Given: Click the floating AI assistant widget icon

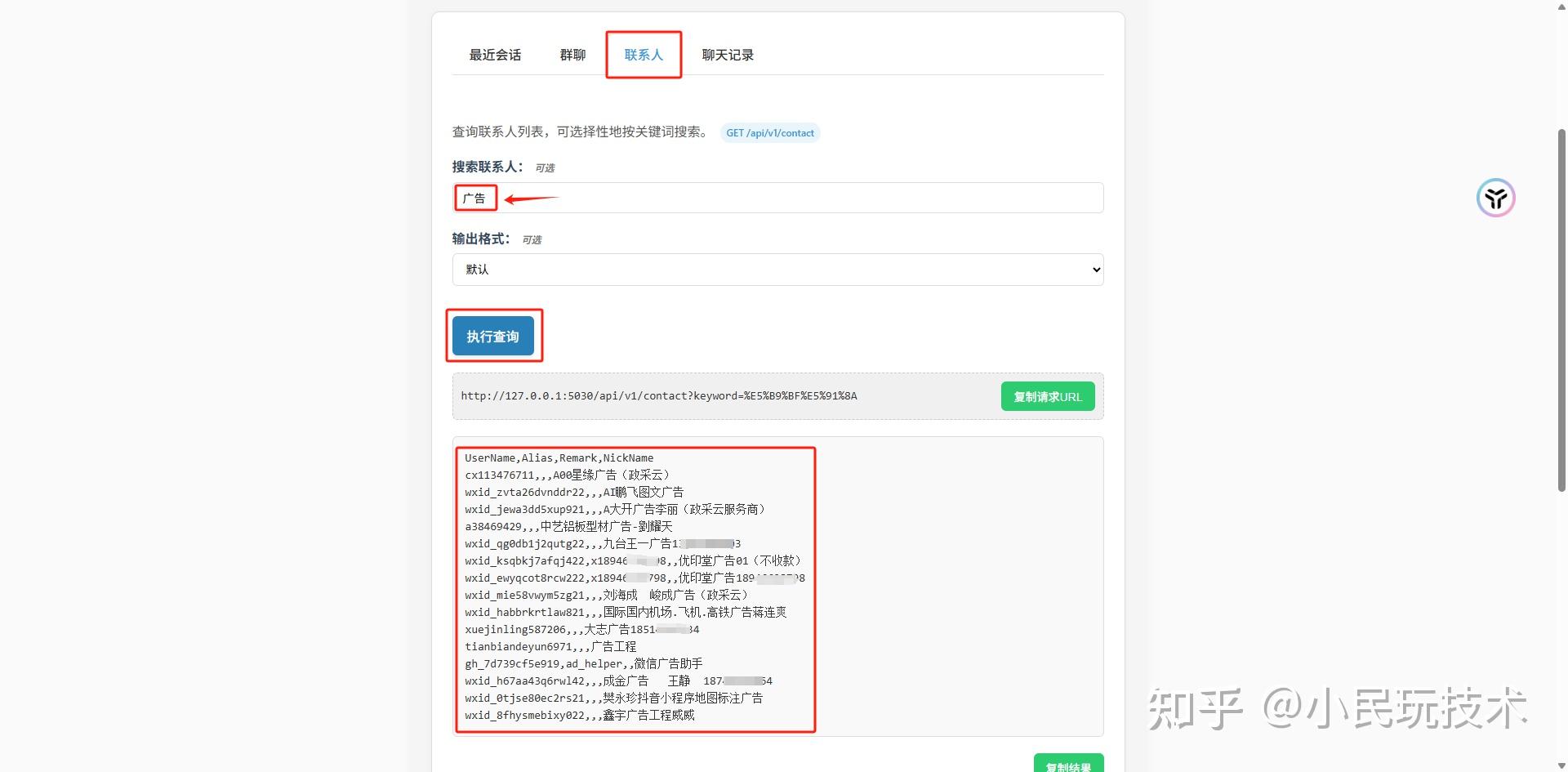Looking at the screenshot, I should pyautogui.click(x=1496, y=198).
